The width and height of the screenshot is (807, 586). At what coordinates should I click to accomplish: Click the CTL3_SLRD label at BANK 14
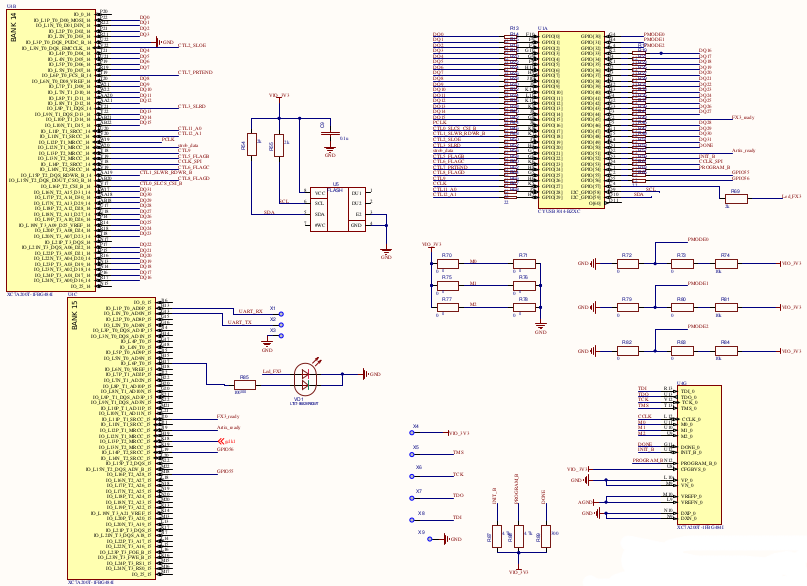[192, 106]
